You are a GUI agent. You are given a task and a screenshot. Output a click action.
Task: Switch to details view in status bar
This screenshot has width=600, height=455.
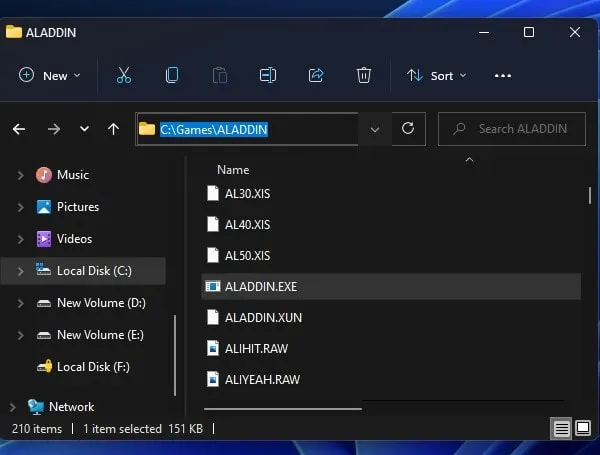tap(561, 428)
